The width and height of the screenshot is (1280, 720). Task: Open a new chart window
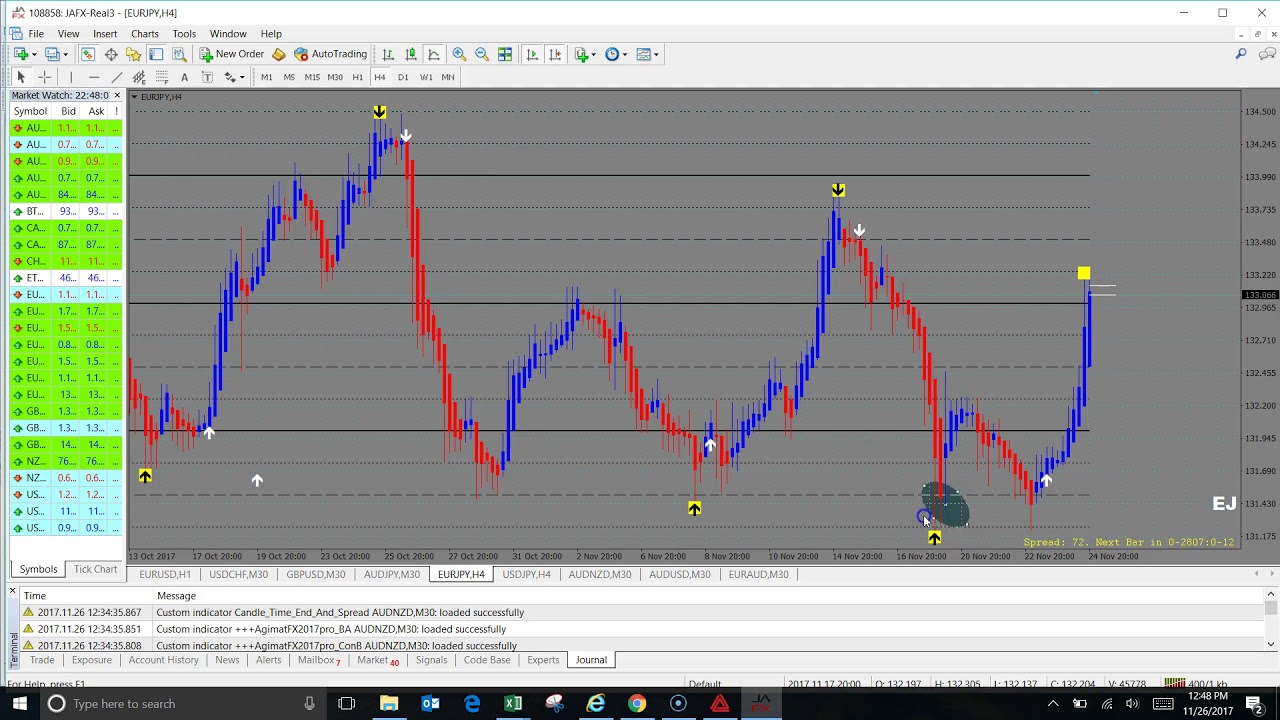point(20,54)
